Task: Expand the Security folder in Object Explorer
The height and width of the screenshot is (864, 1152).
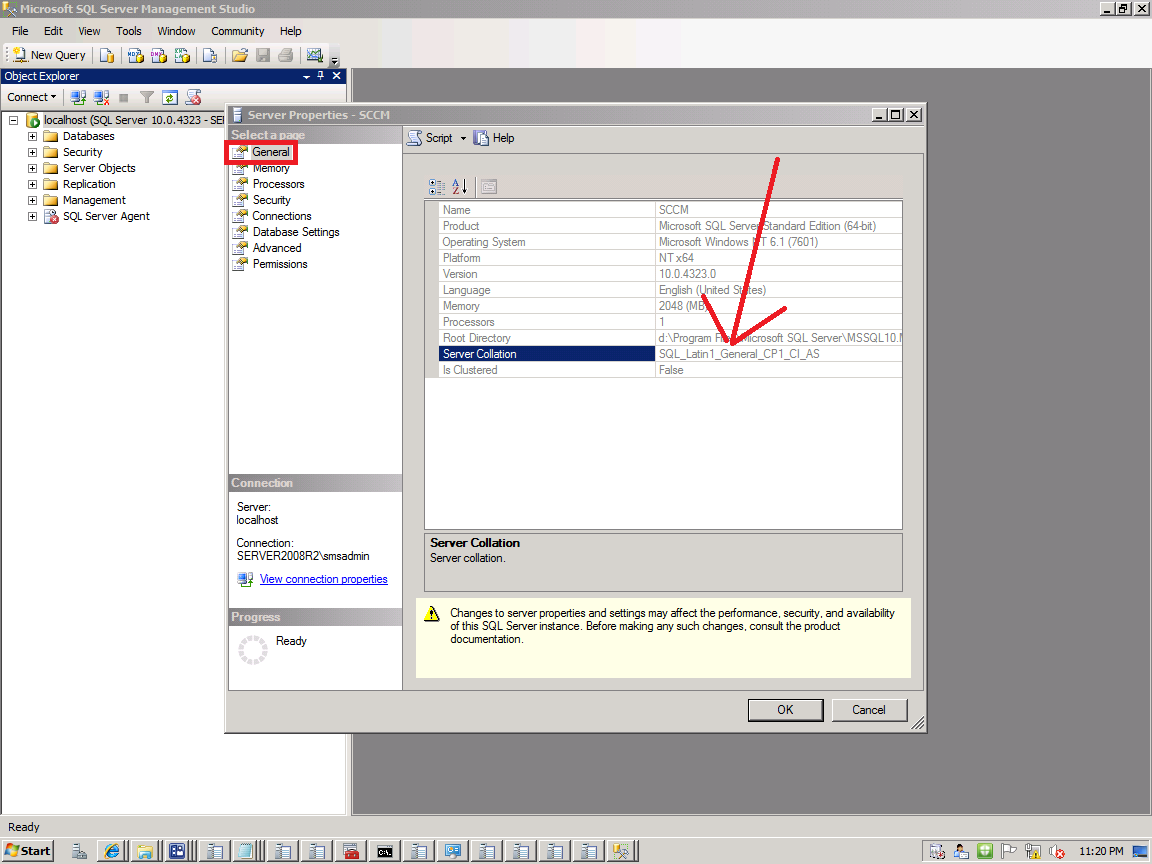Action: [x=32, y=152]
